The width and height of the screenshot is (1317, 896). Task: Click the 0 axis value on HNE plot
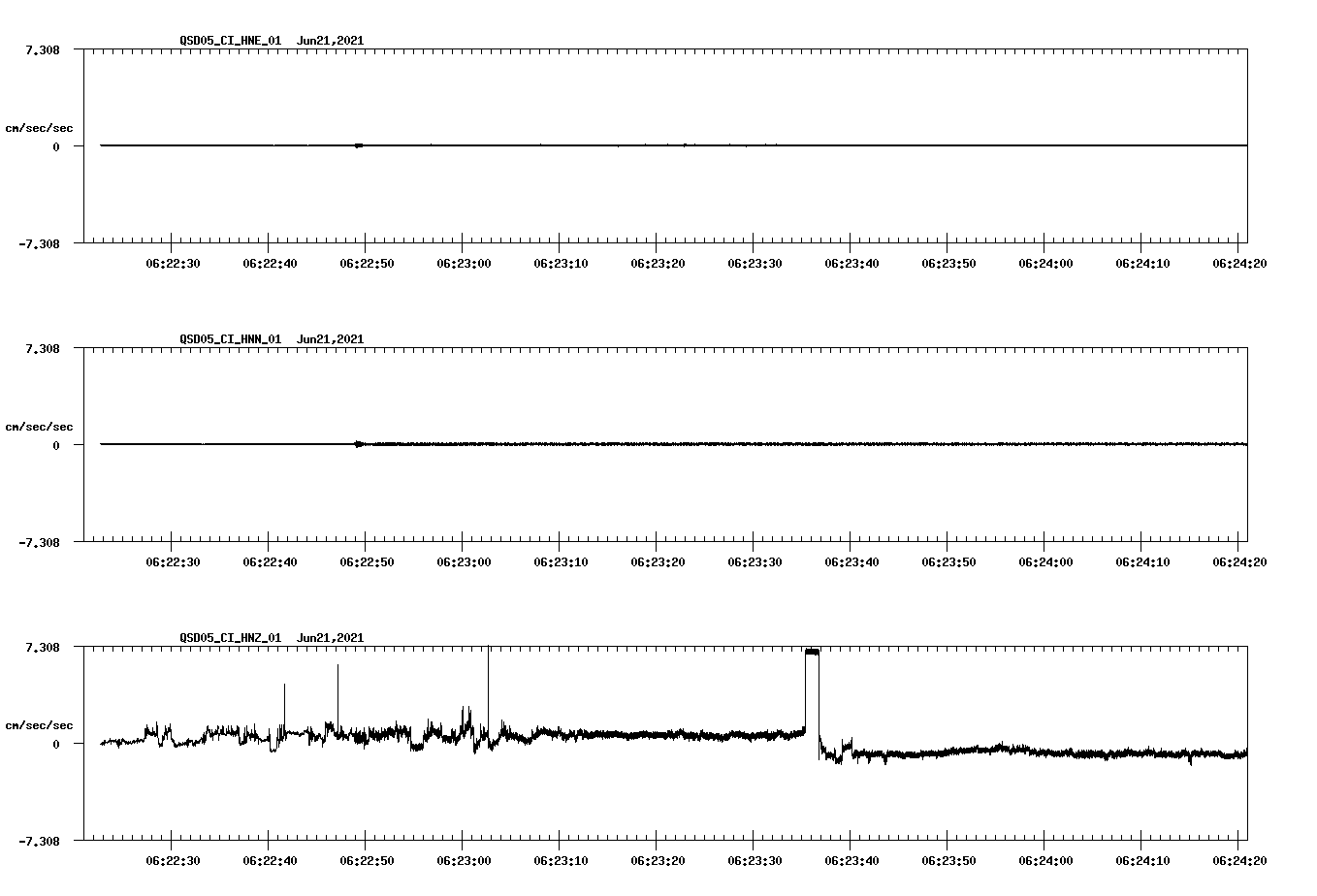coord(56,147)
